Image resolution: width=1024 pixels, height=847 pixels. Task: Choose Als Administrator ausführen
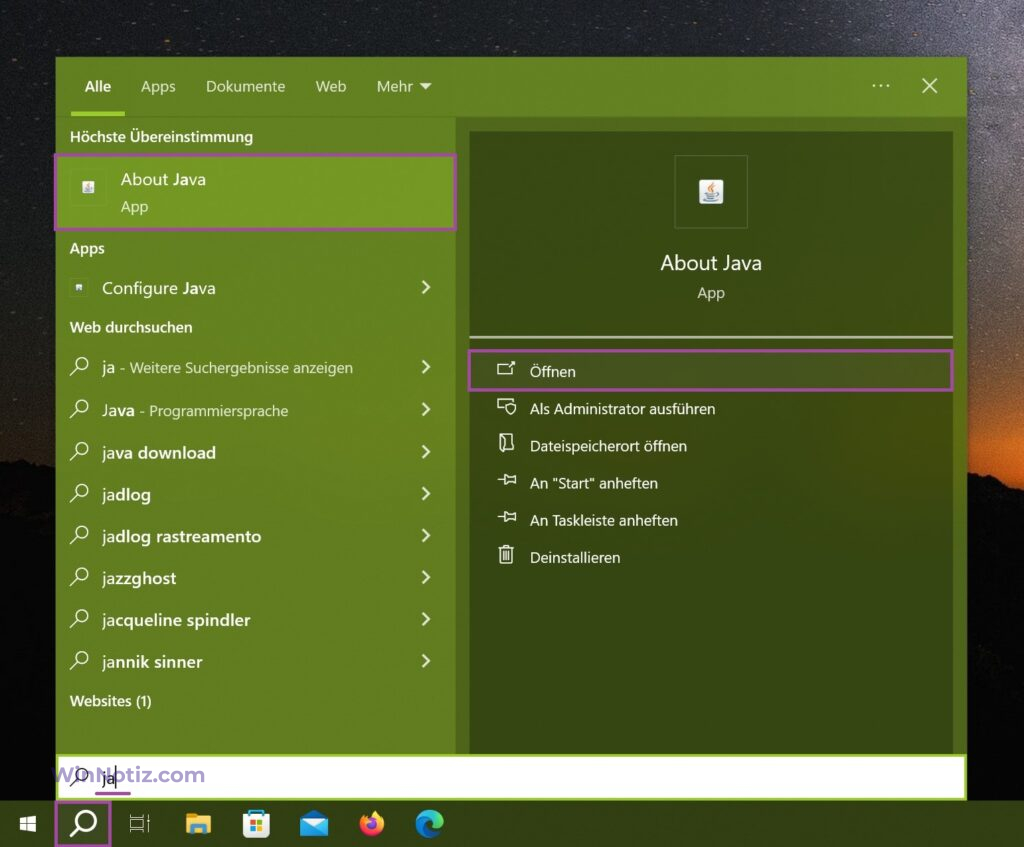pos(622,409)
